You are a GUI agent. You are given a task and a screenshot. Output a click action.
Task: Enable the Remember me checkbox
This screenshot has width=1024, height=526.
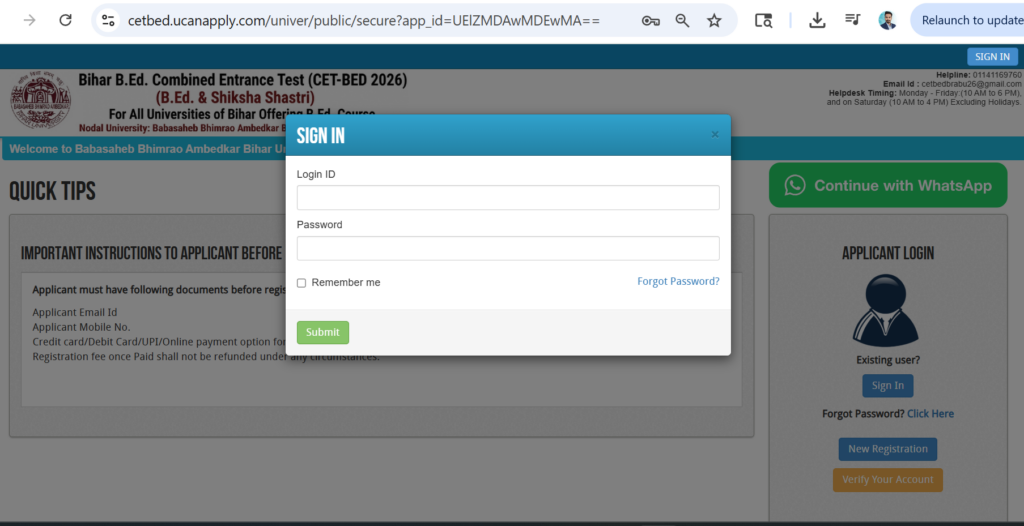pos(301,283)
